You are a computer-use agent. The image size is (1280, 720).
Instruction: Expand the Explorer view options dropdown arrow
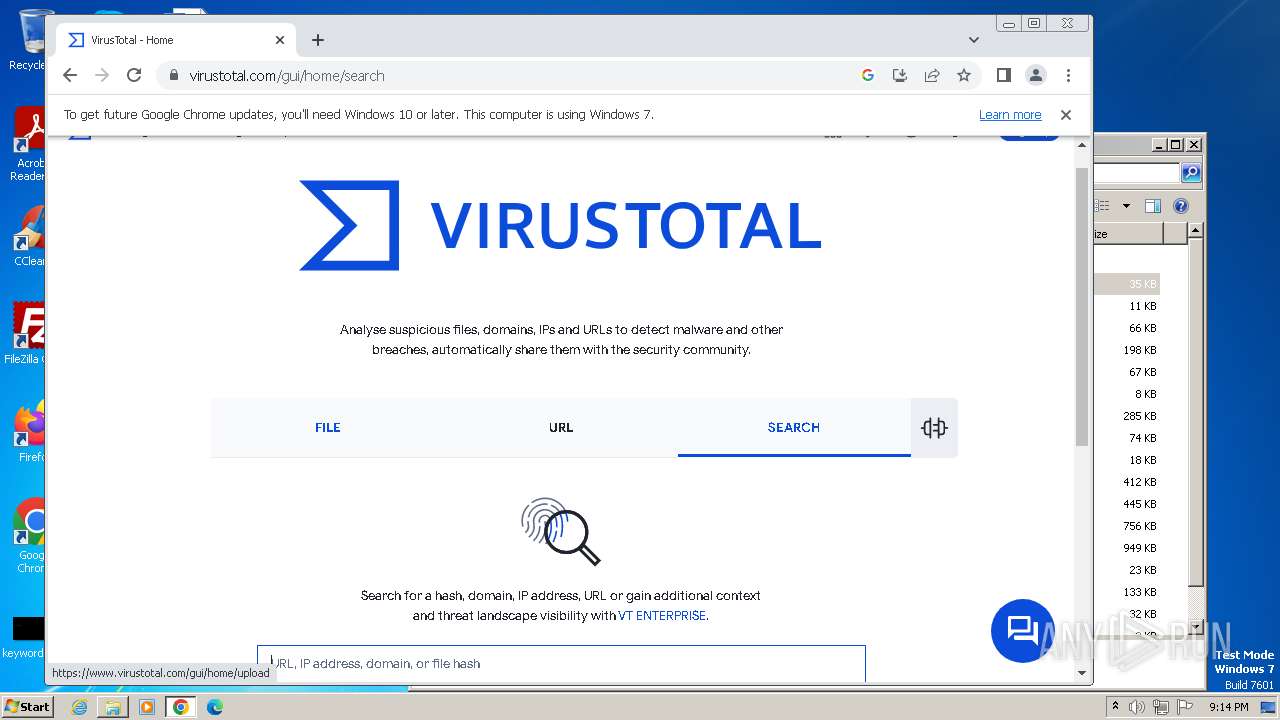(x=1126, y=206)
